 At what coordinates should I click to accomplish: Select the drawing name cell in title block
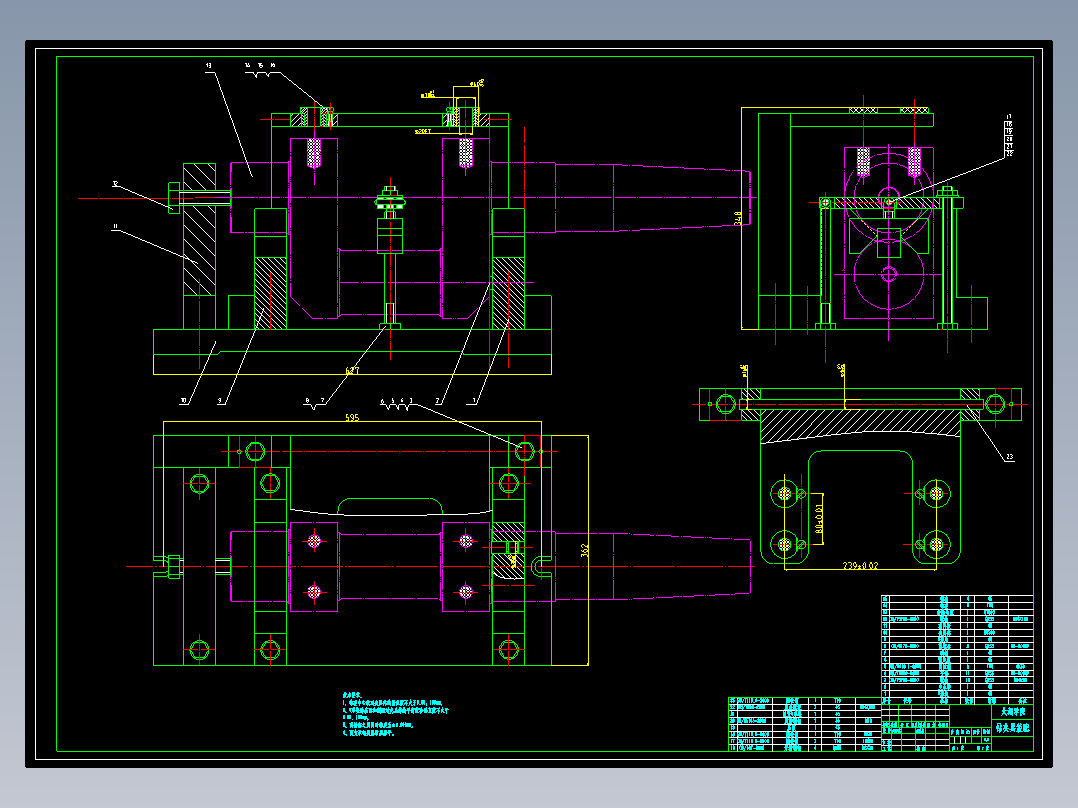click(x=1013, y=728)
